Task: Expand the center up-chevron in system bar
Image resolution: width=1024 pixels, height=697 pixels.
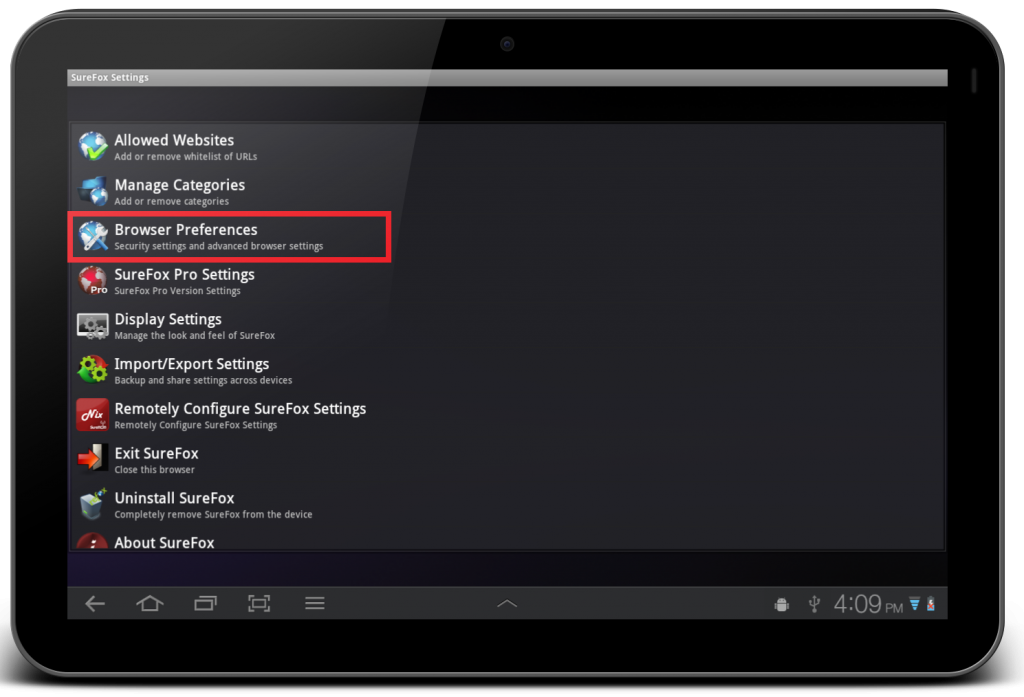Action: 507,604
